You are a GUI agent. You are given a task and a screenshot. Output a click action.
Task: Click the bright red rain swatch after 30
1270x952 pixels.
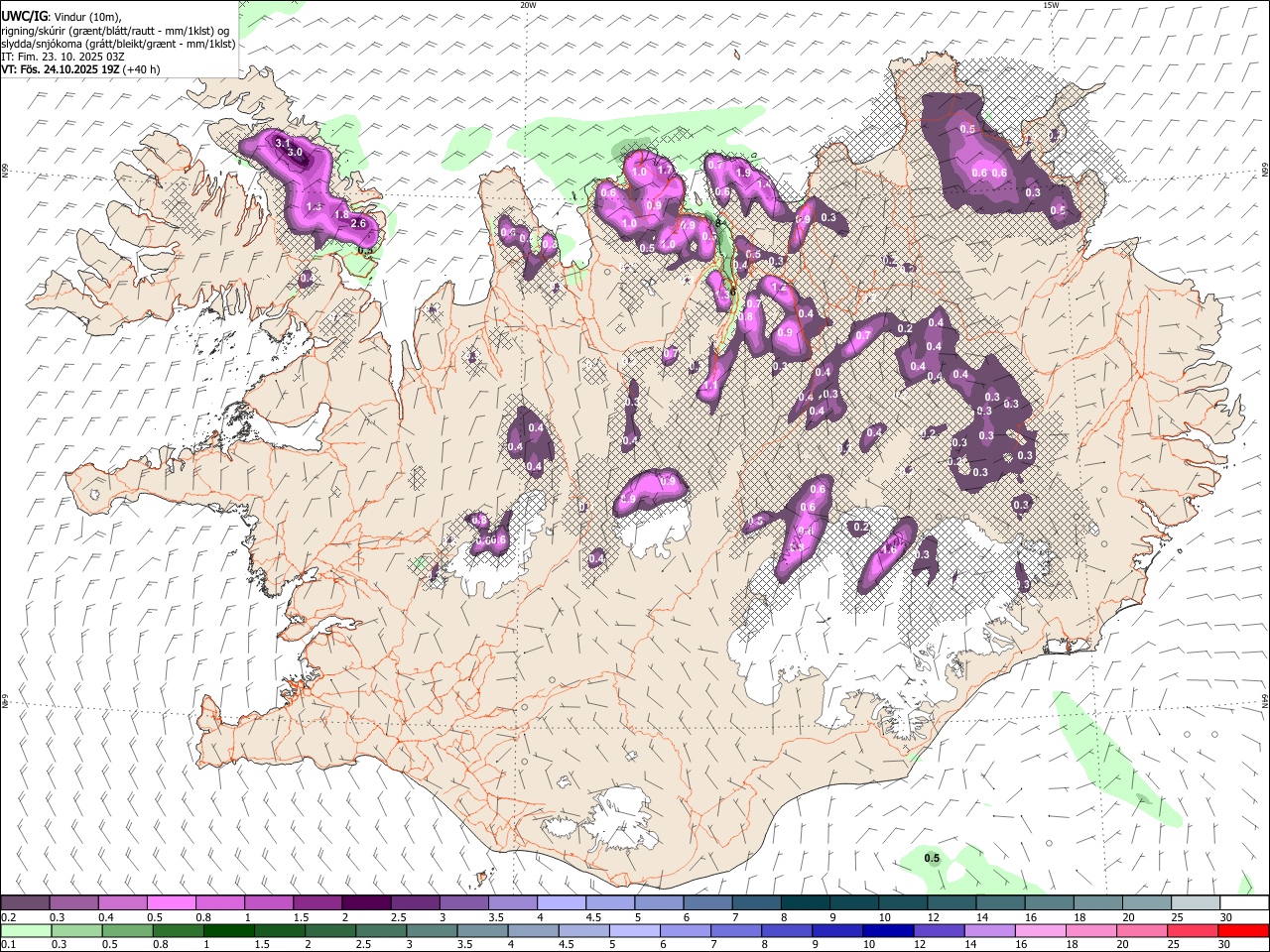tap(1243, 930)
